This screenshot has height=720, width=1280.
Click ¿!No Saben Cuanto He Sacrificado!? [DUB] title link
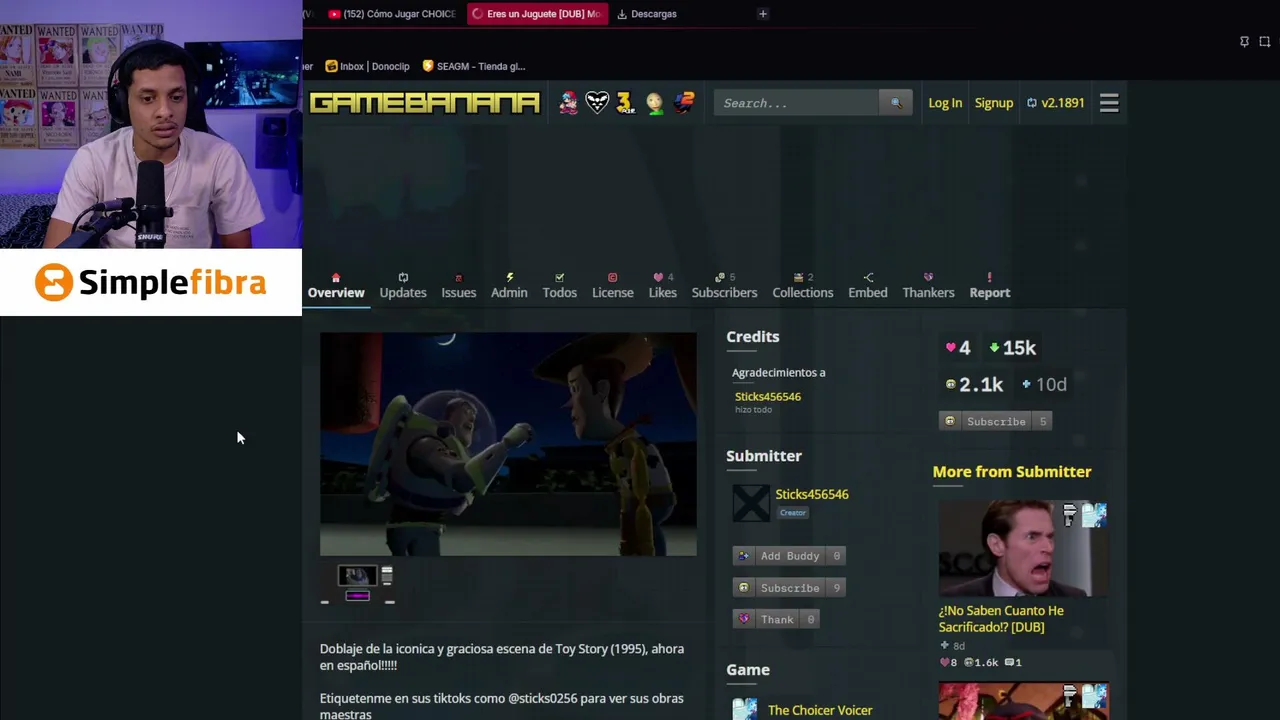1001,619
